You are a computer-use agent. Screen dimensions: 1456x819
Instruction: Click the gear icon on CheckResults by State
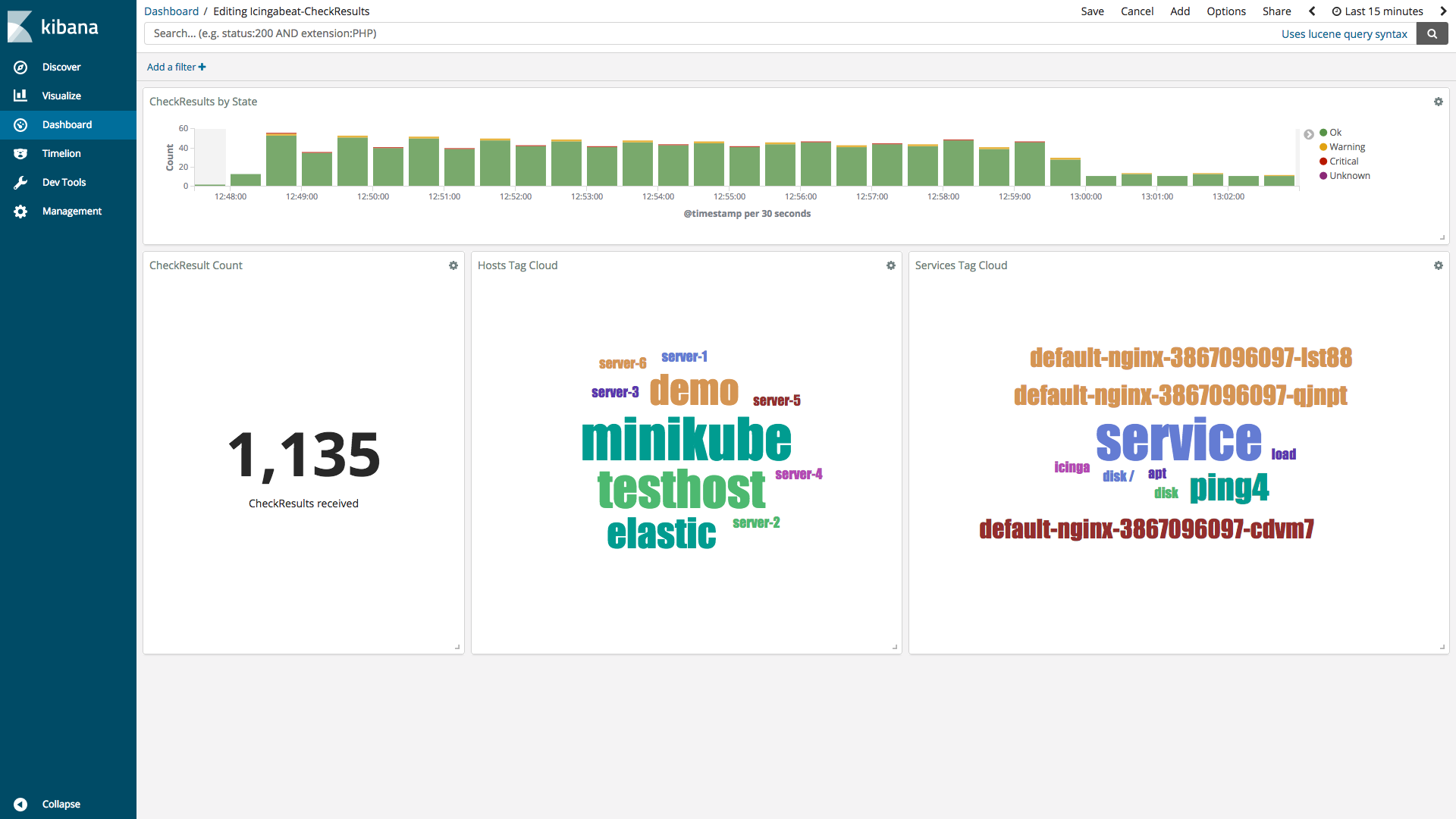(x=1438, y=101)
